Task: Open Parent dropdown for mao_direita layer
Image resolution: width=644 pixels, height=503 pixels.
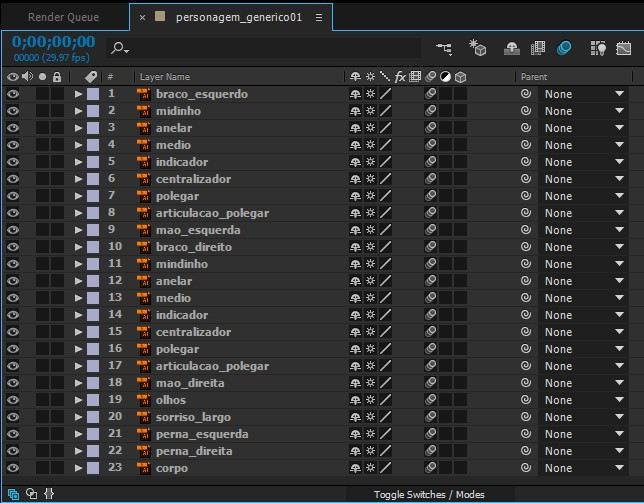Action: click(584, 383)
